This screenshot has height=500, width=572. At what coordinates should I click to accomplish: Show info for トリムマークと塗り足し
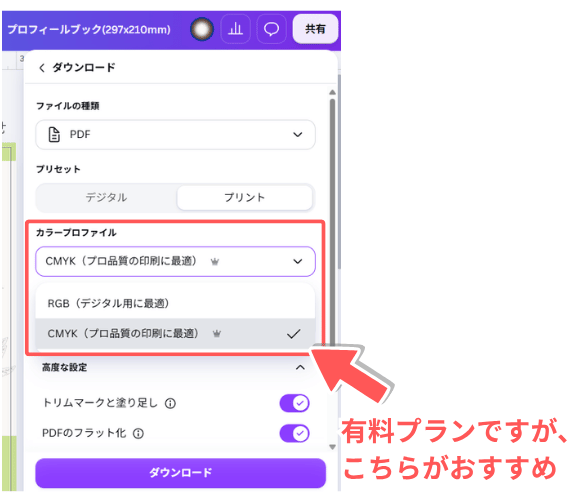[x=170, y=403]
